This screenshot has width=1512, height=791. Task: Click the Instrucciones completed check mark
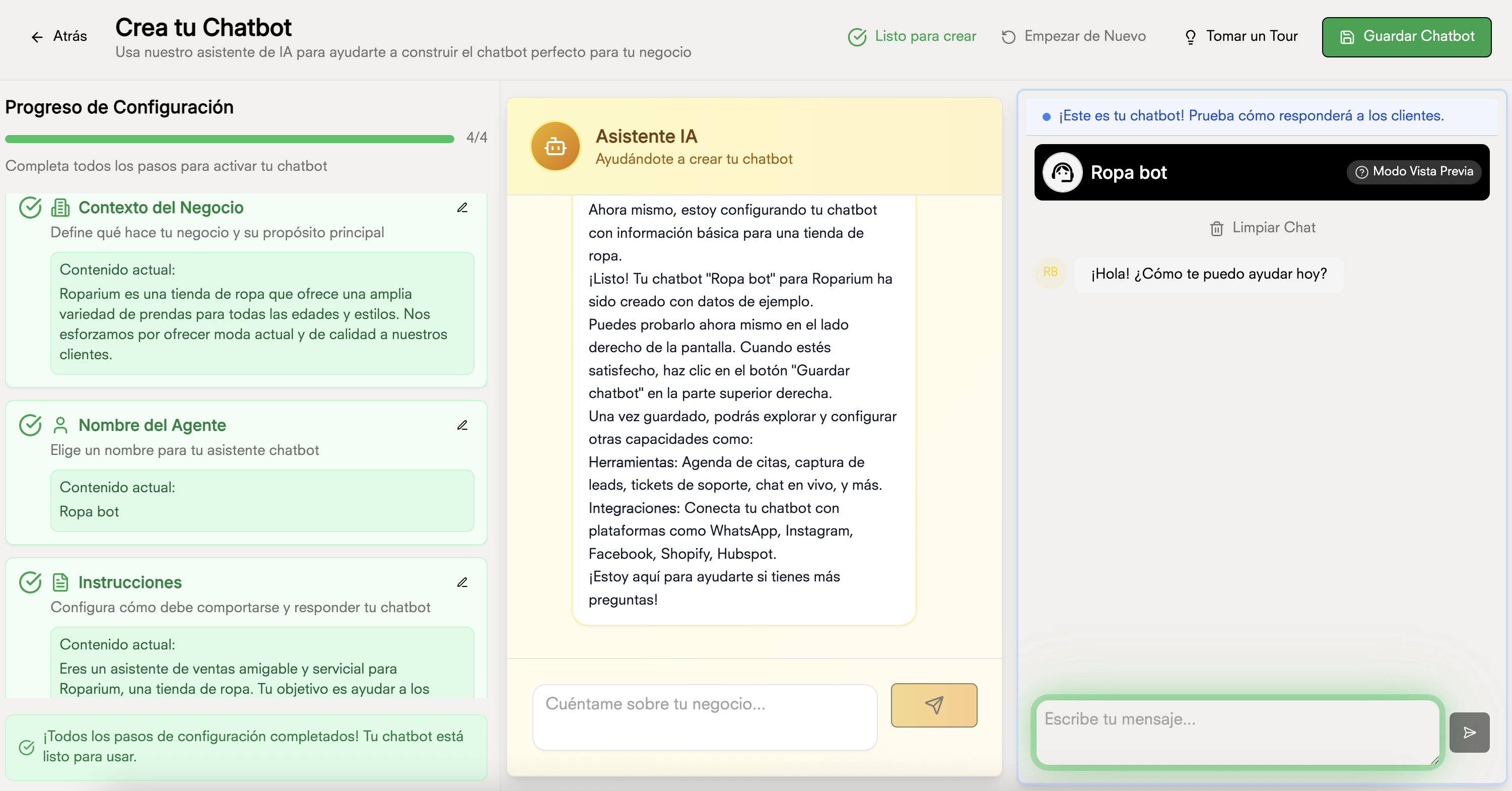pos(30,582)
